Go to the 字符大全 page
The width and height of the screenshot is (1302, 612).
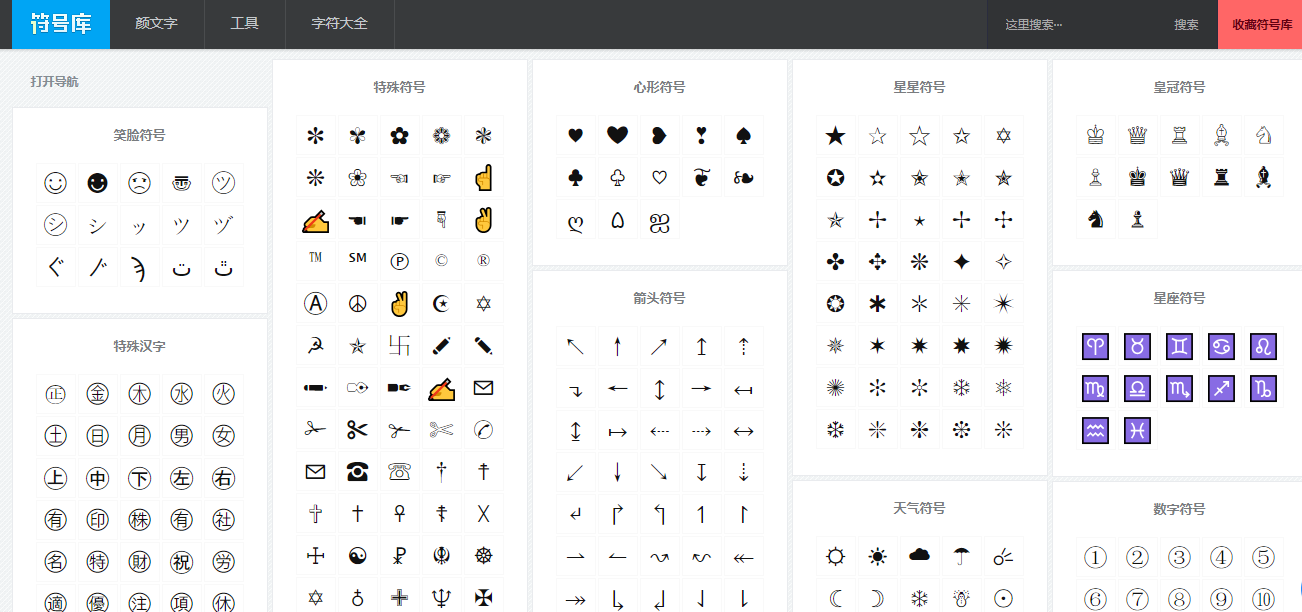pyautogui.click(x=339, y=24)
